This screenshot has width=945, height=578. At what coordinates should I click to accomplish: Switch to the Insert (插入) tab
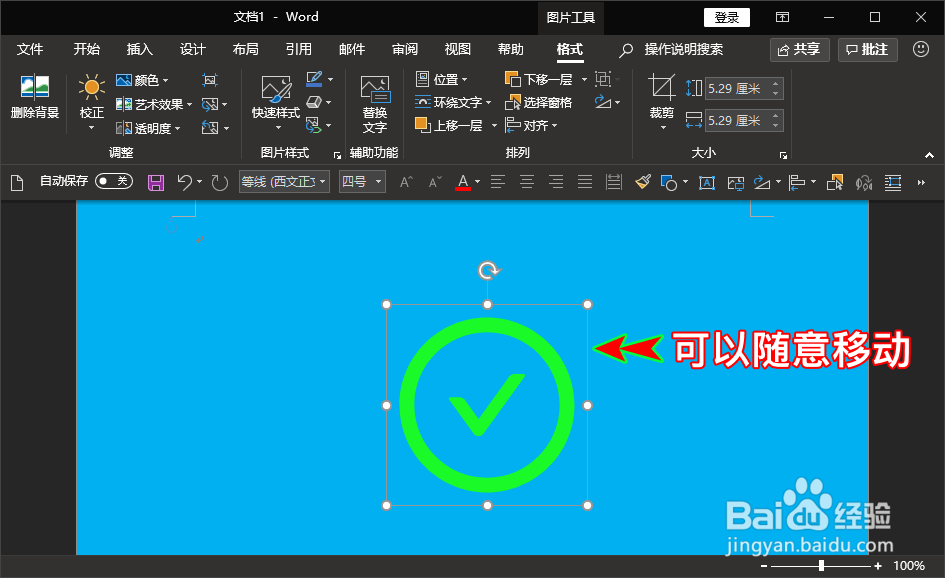coord(140,49)
